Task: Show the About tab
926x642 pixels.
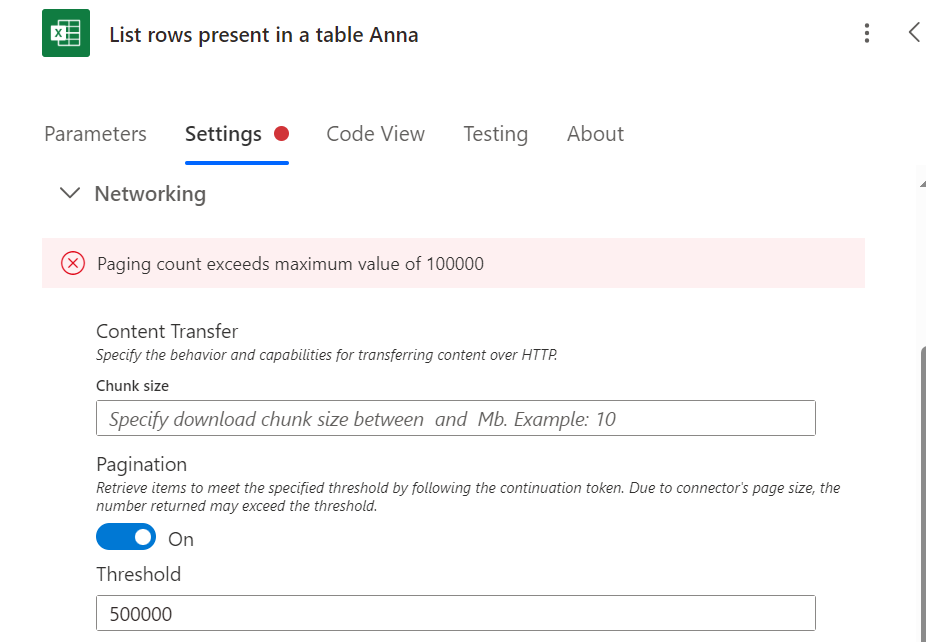Action: (595, 134)
